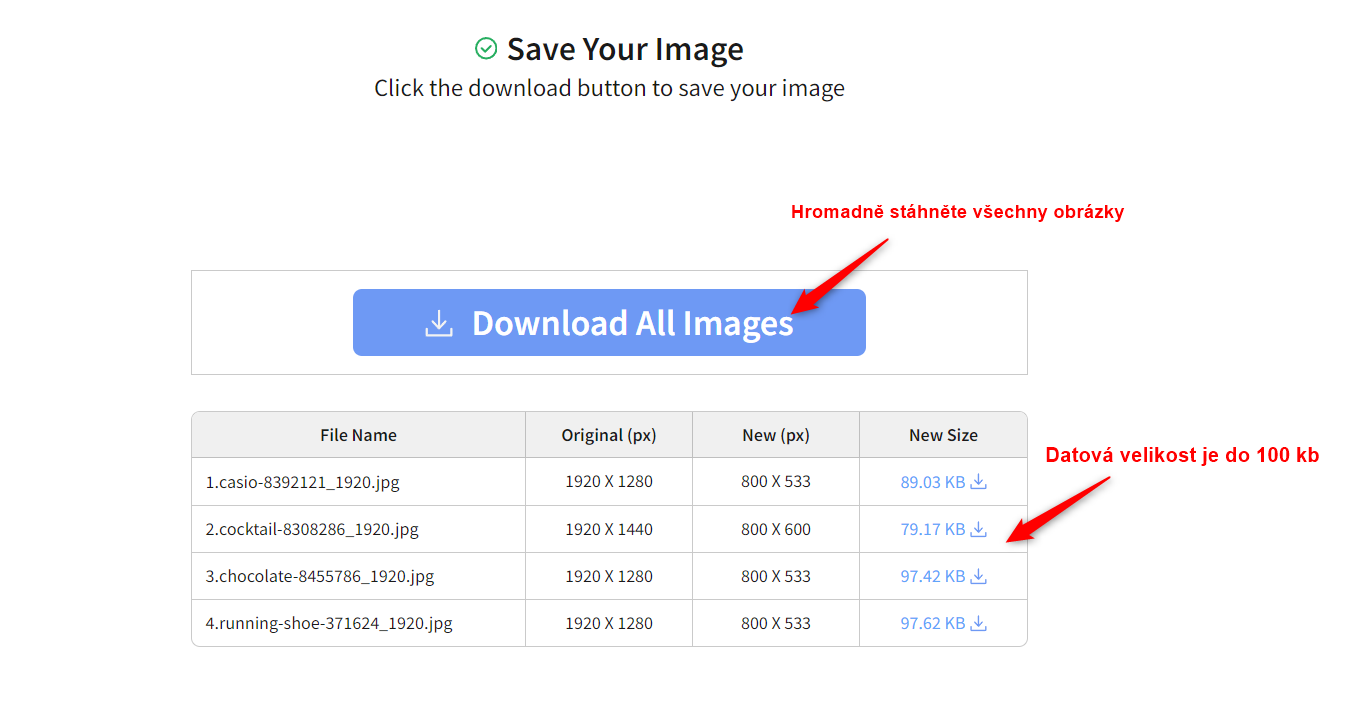Screen dimensions: 1350x710
Task: Click the download icon beside 97.42 KB
Action: click(x=979, y=576)
